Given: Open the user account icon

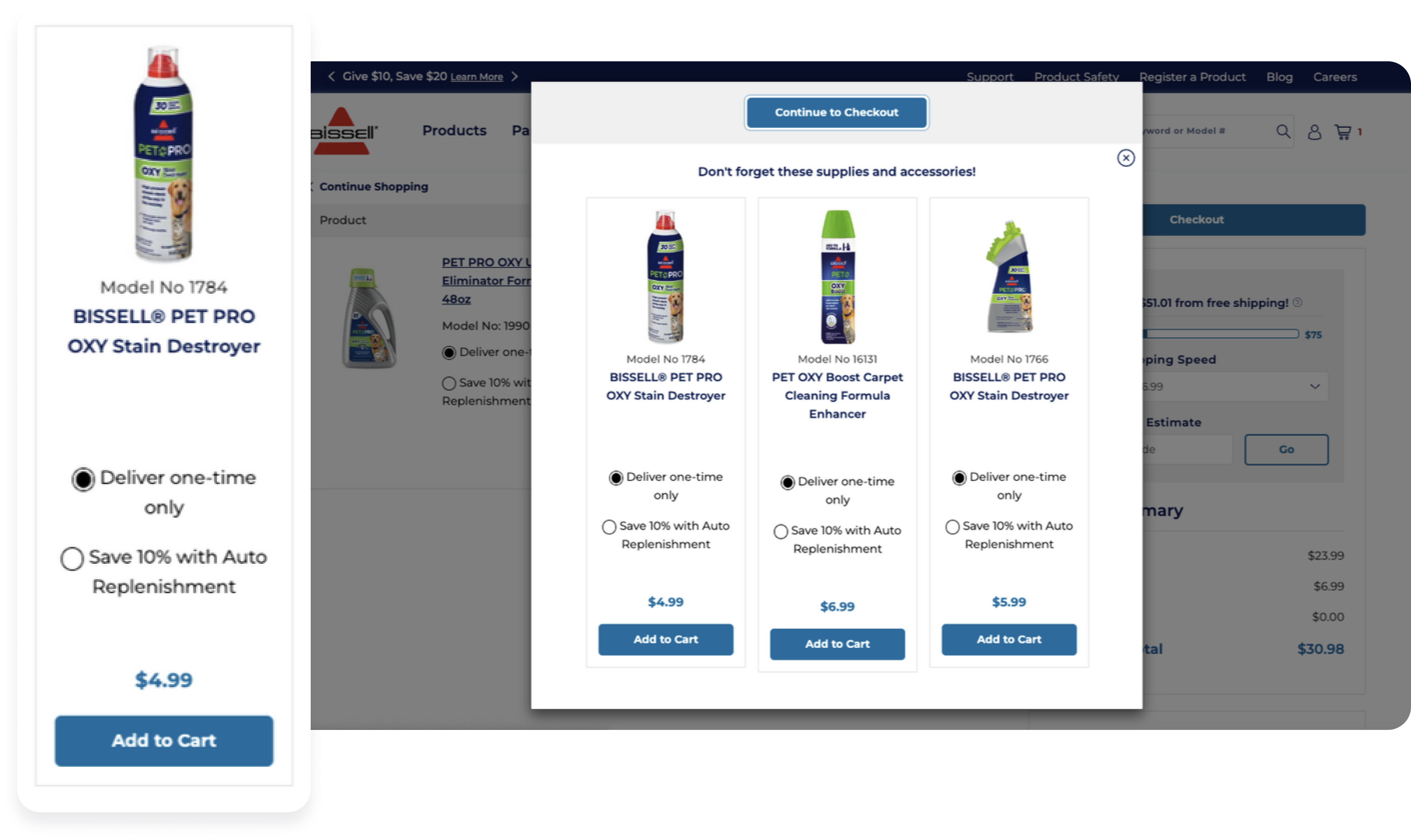Looking at the screenshot, I should tap(1314, 132).
